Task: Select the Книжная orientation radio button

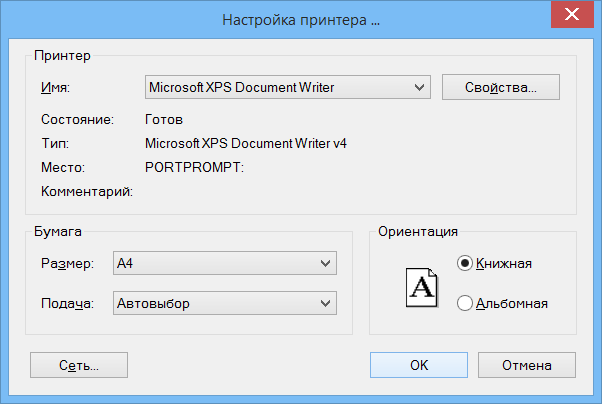Action: [x=465, y=263]
